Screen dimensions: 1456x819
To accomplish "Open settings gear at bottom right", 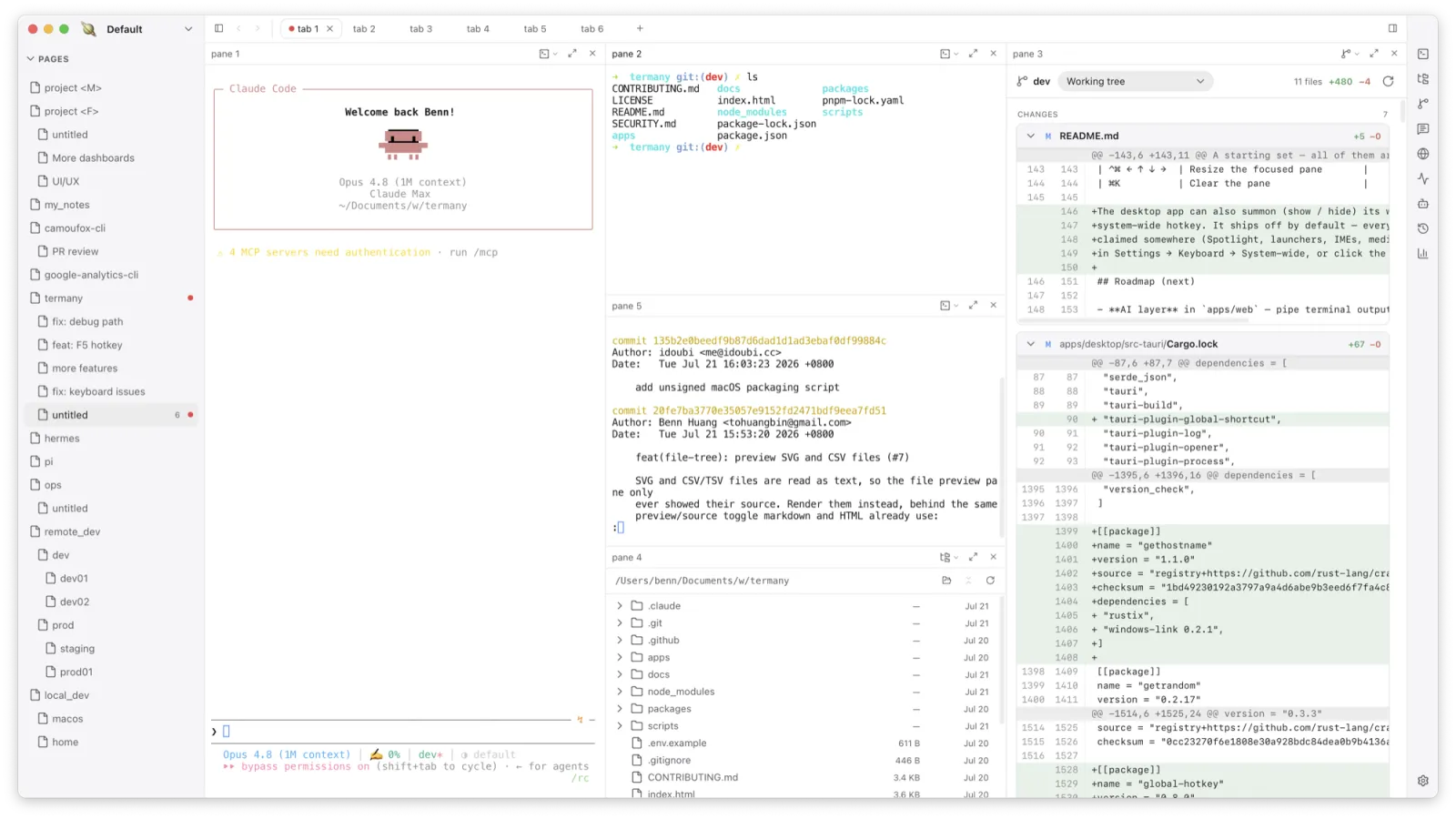I will [x=1423, y=781].
